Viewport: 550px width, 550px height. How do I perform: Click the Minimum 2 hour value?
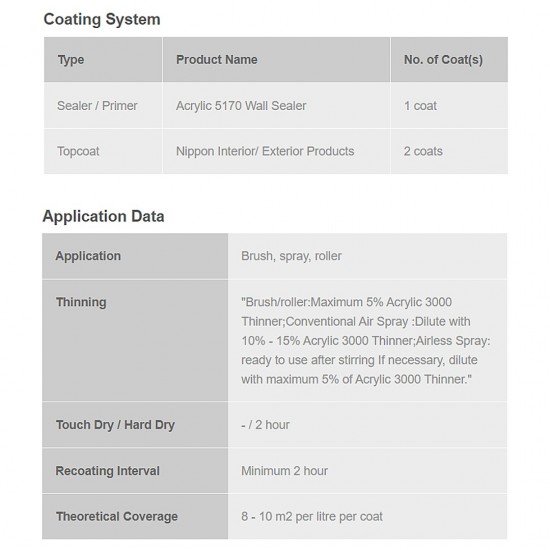tap(284, 471)
